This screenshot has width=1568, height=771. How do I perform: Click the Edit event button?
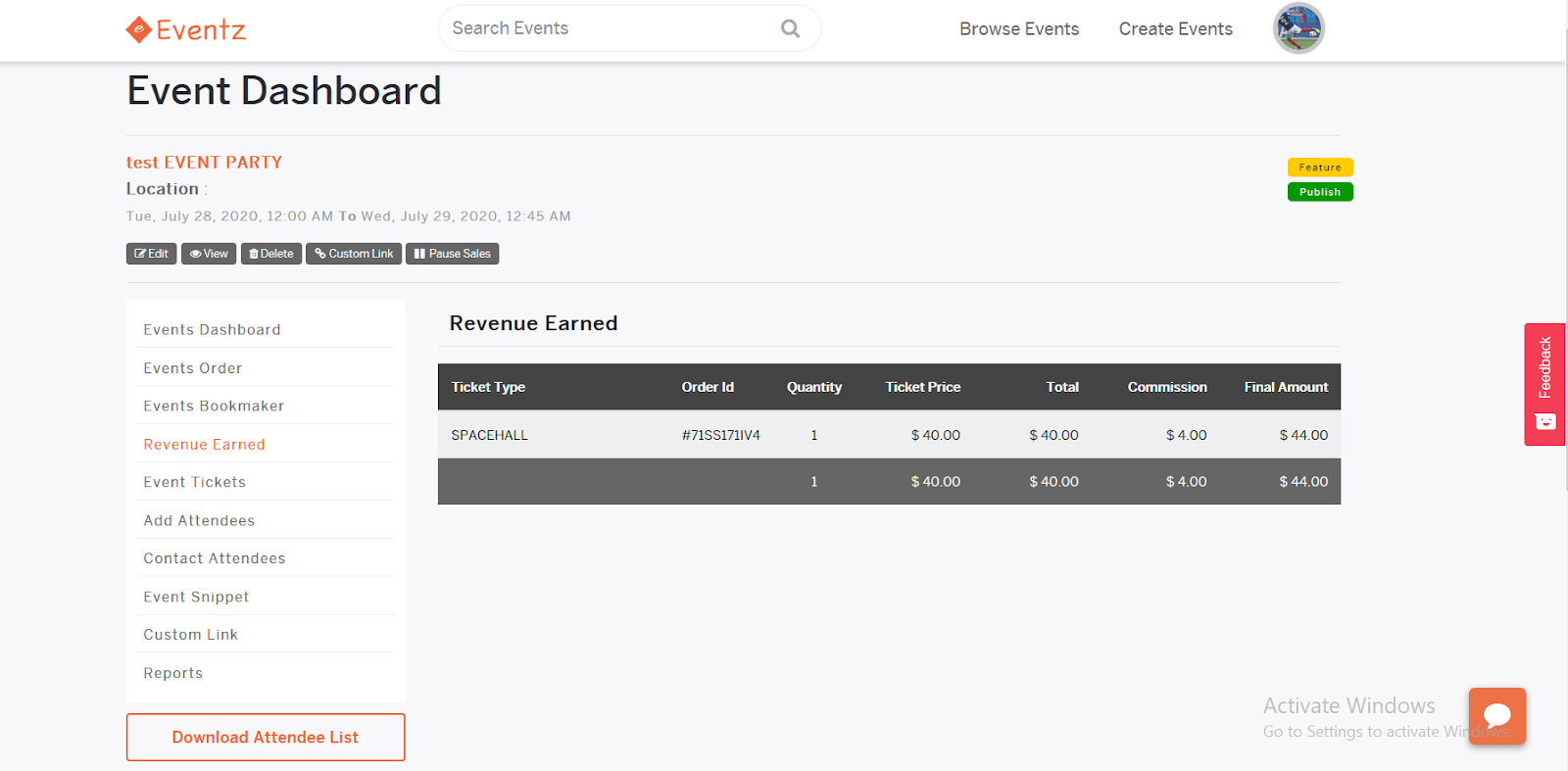coord(151,254)
